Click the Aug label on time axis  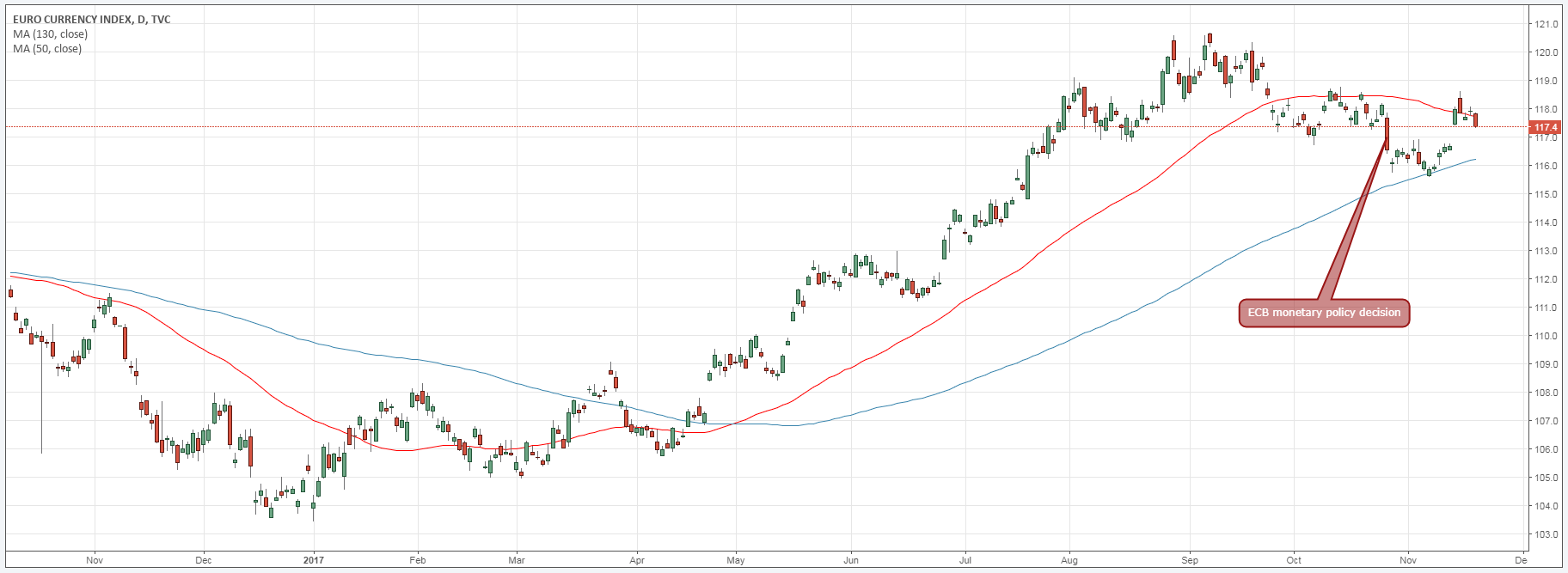tap(1069, 560)
